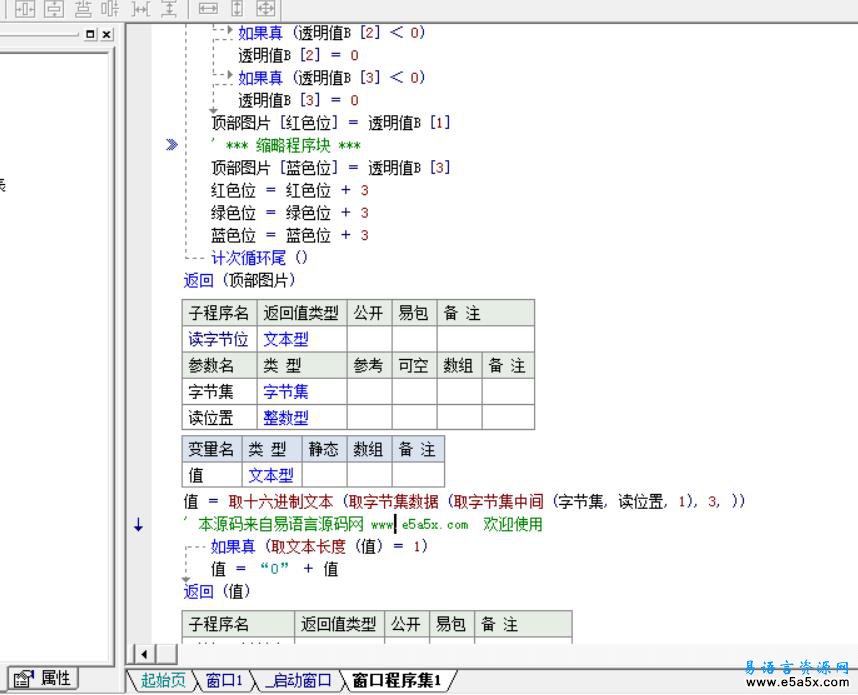Viewport: 858px width, 695px height.
Task: Click the 值 = “0” + 值 line
Action: (x=274, y=569)
